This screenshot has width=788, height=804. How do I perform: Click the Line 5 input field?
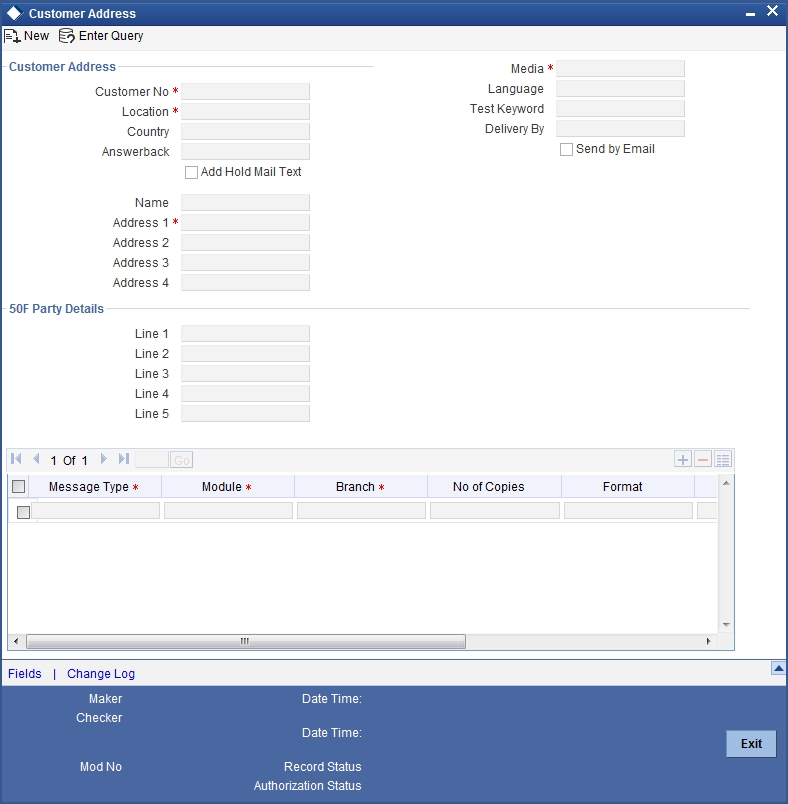pos(245,414)
